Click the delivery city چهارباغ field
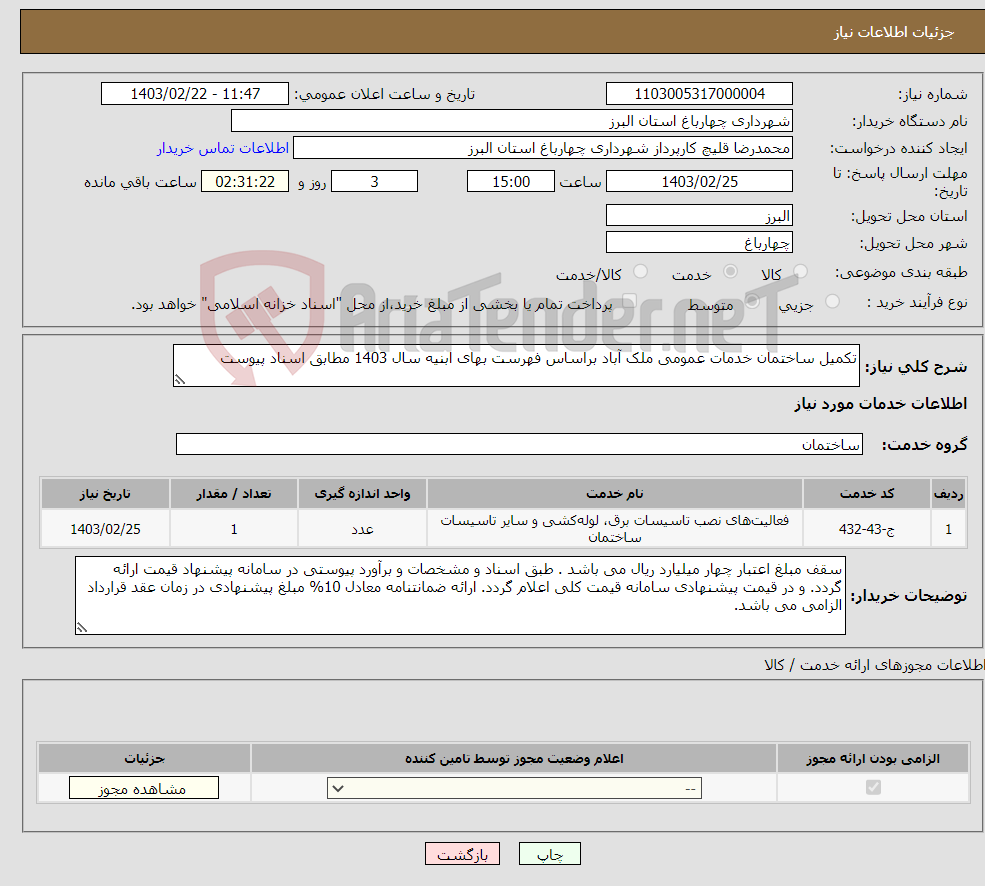 pos(699,243)
